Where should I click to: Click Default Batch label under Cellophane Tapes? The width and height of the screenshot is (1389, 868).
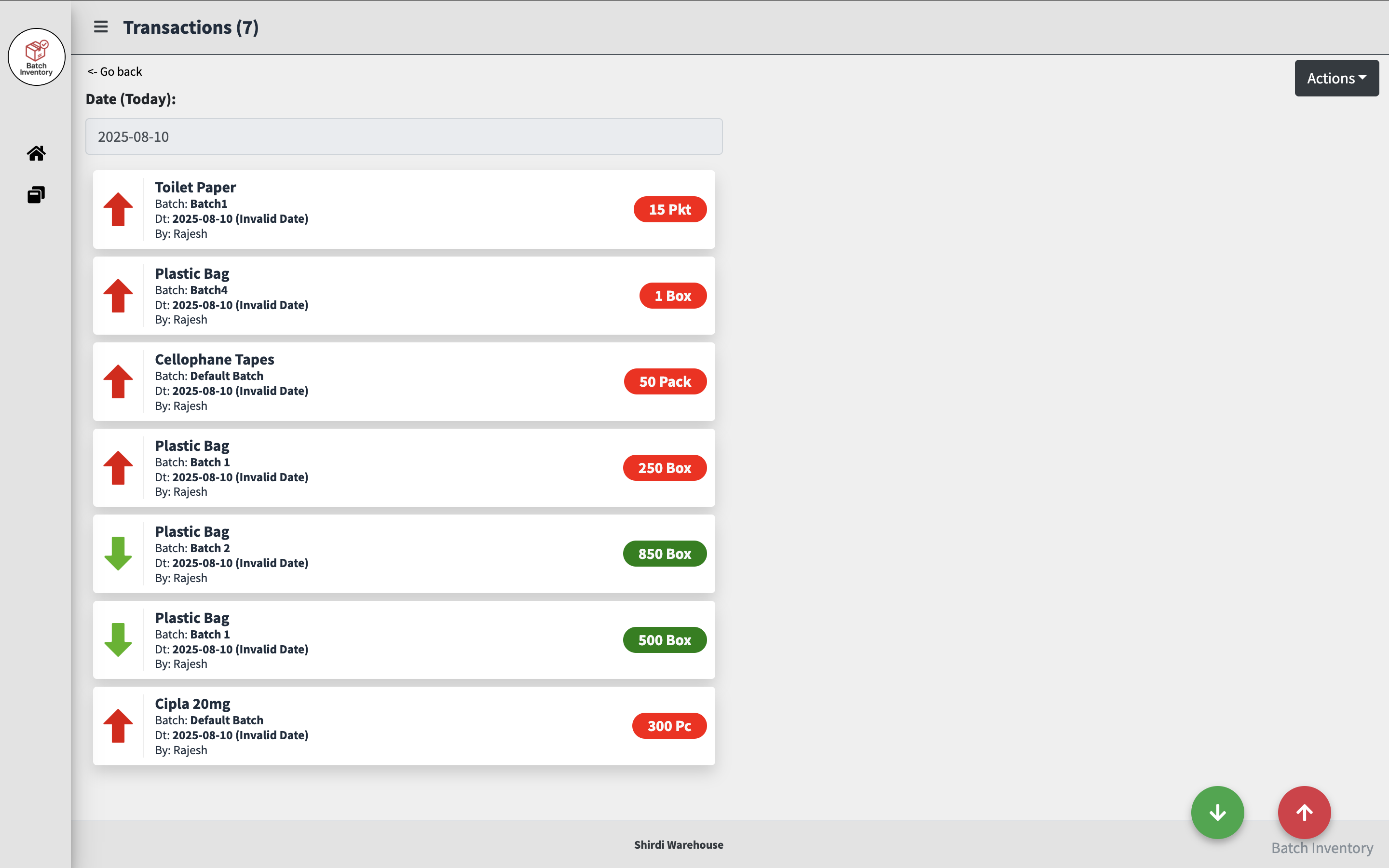(227, 376)
